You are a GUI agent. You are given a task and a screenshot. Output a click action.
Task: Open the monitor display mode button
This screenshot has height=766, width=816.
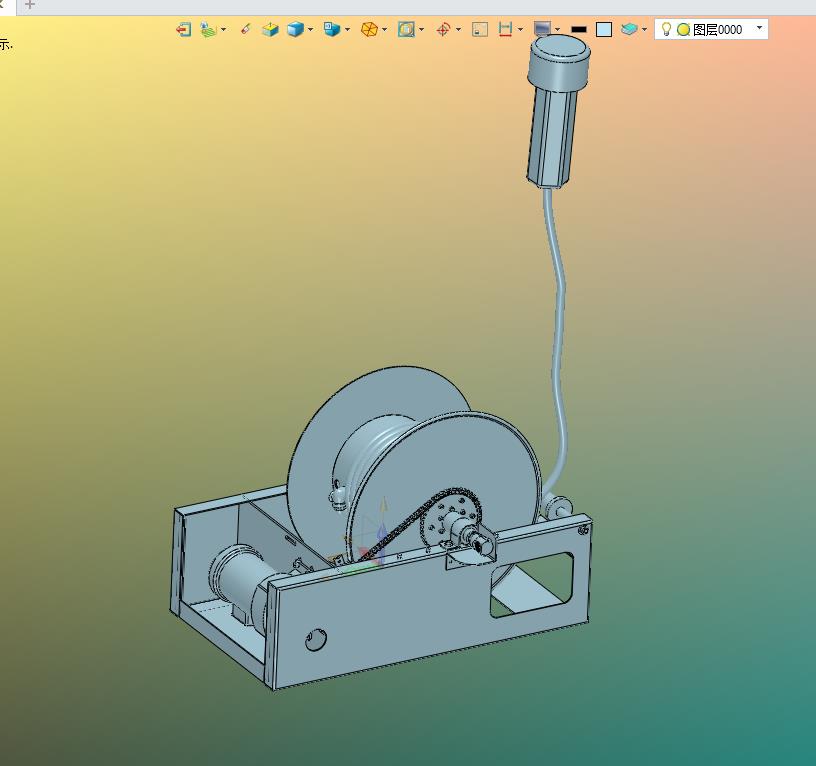pyautogui.click(x=542, y=29)
